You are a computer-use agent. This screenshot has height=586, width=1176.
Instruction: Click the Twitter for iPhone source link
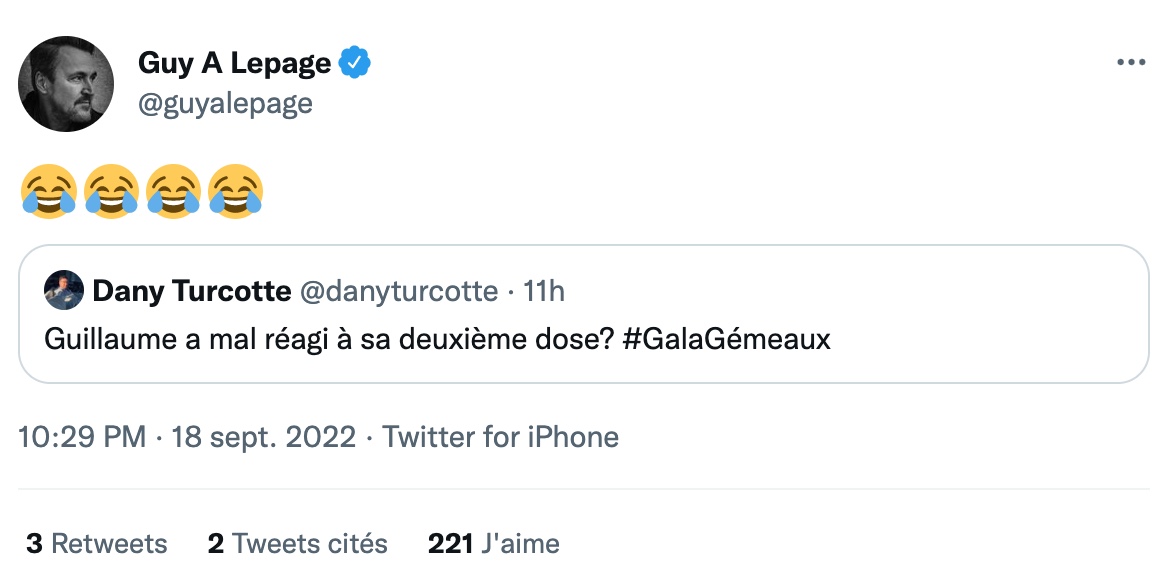click(x=501, y=437)
